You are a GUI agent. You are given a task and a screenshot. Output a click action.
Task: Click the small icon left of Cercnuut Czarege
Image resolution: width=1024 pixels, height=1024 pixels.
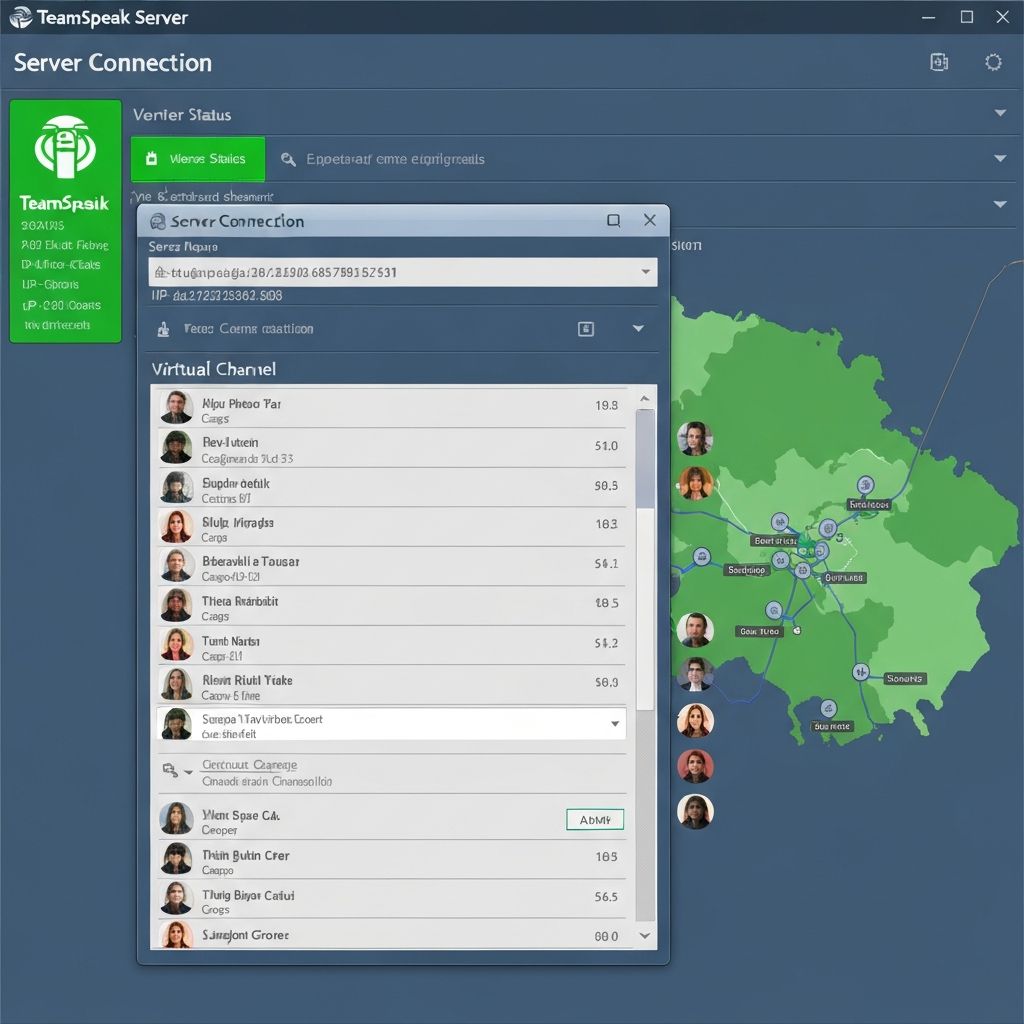170,770
